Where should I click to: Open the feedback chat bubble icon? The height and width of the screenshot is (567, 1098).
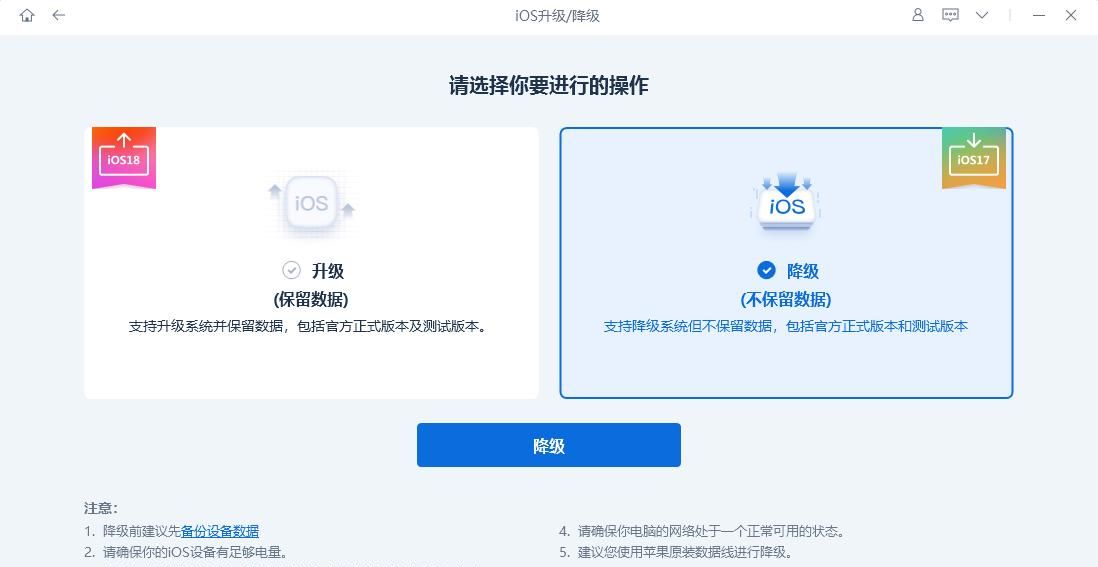950,15
